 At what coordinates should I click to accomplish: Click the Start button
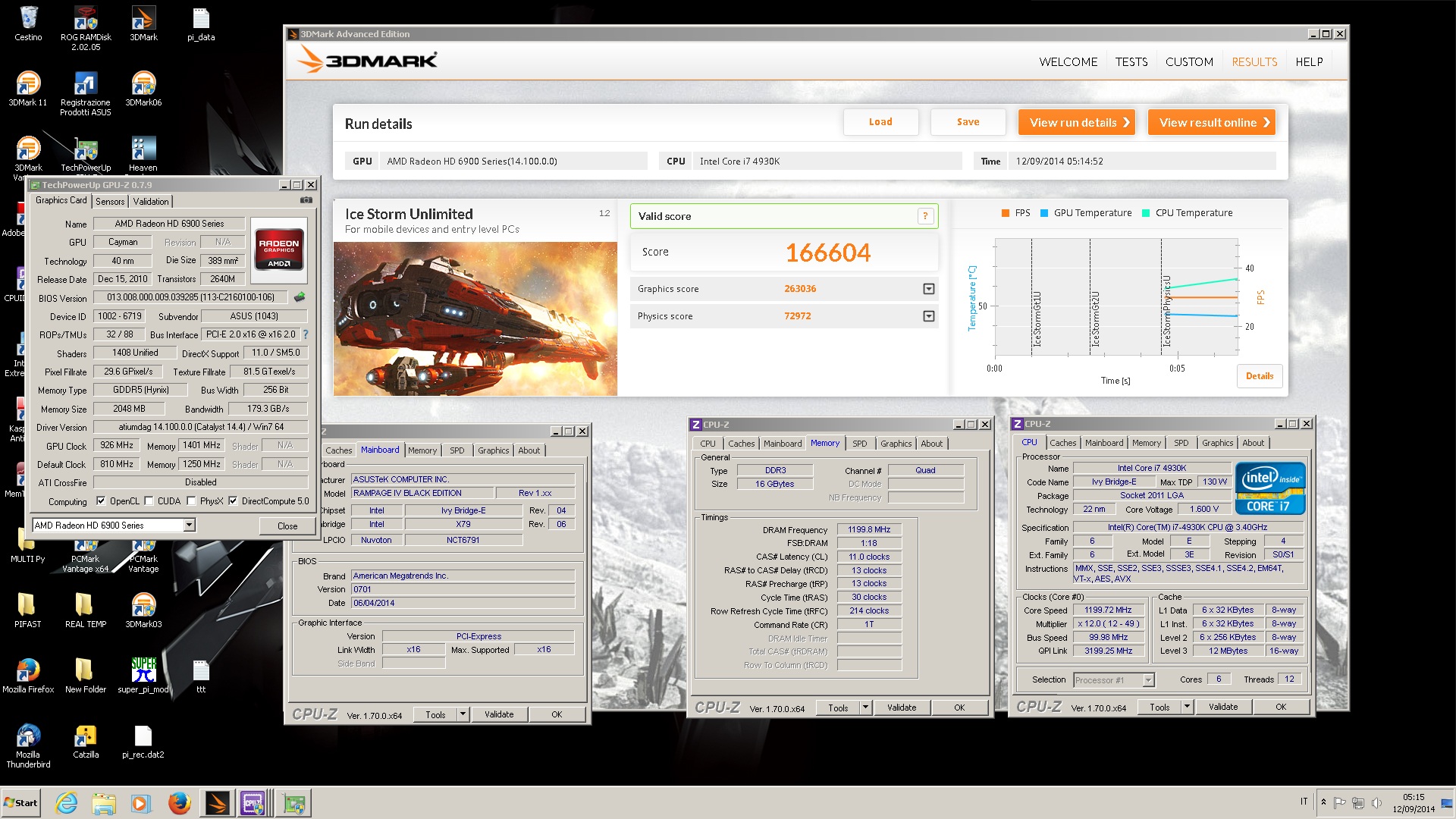tap(21, 802)
